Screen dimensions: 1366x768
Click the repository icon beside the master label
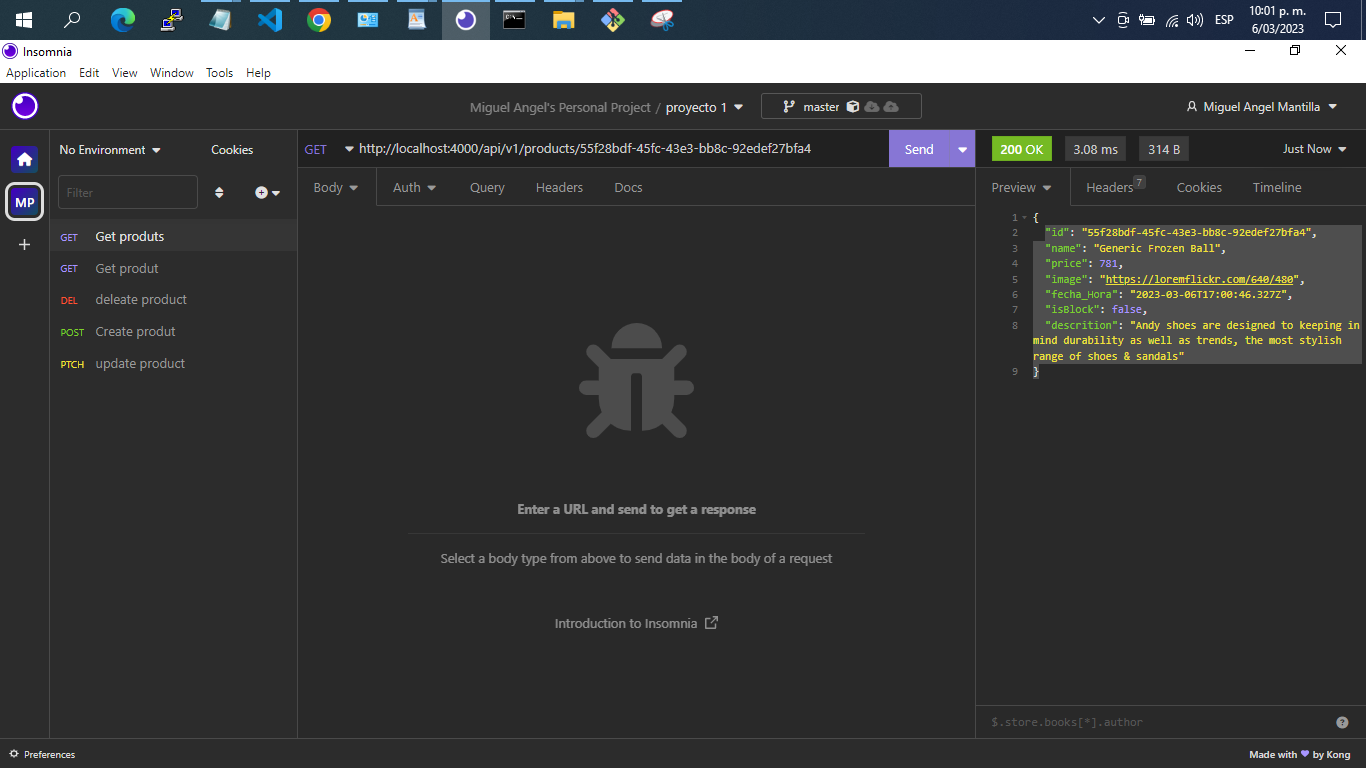click(851, 106)
